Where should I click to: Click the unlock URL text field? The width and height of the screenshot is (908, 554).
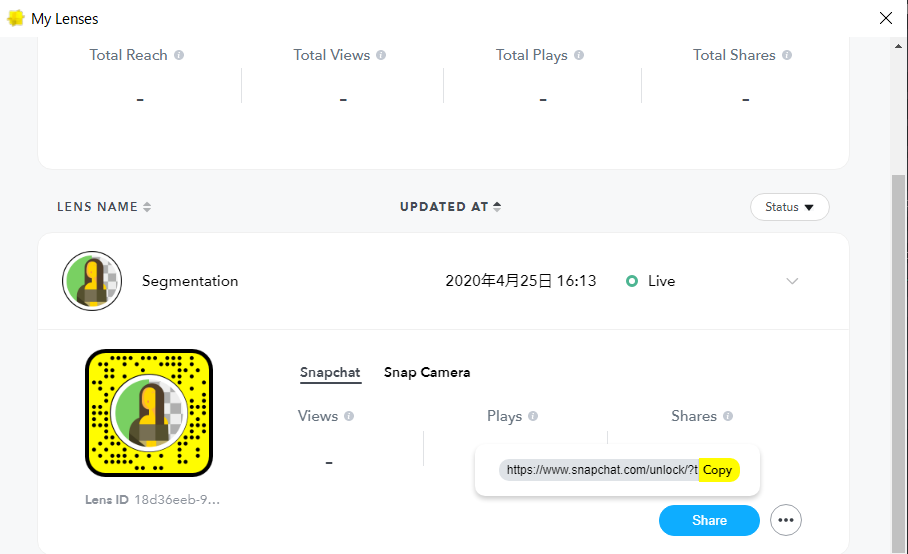point(600,470)
